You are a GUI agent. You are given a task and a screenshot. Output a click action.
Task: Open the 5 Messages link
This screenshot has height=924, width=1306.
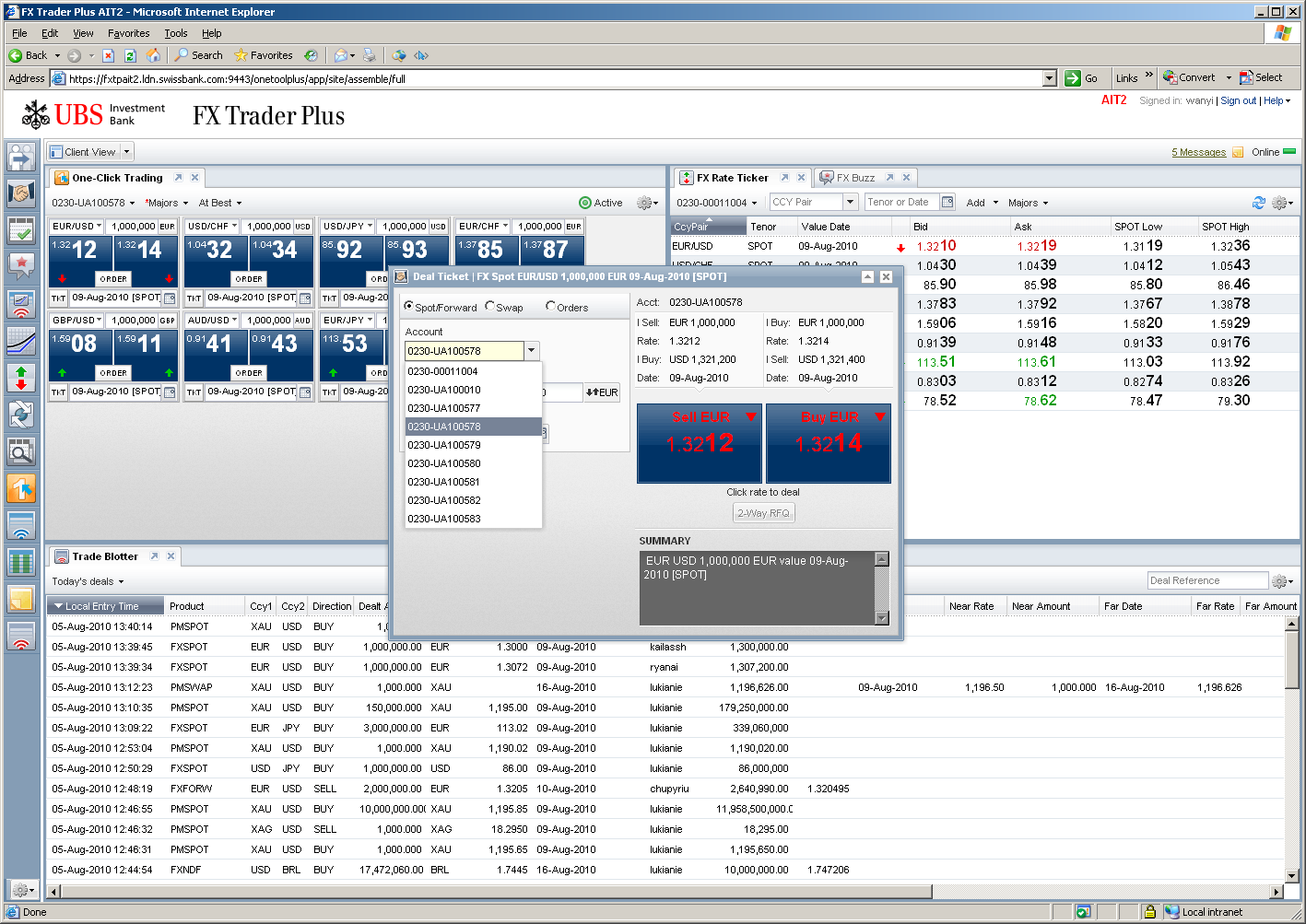click(1198, 152)
